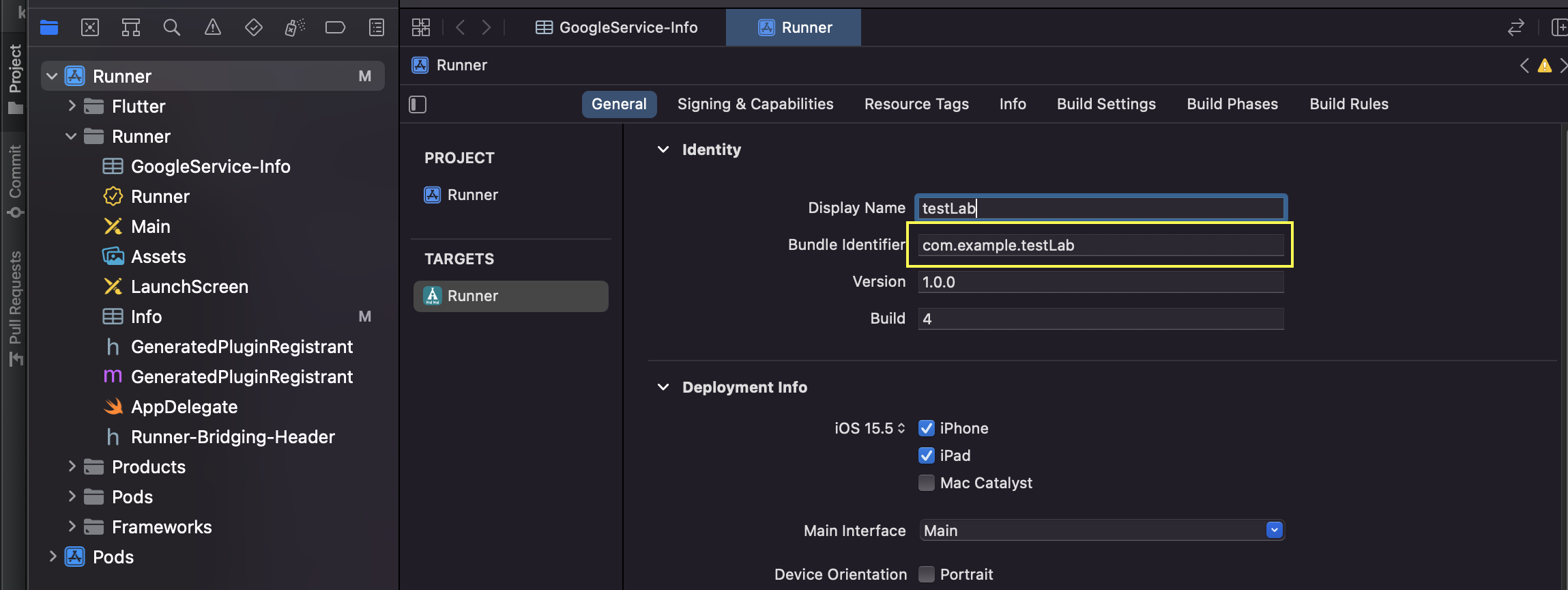Jump to previous issue chevron
The image size is (1568, 590).
(x=1524, y=66)
